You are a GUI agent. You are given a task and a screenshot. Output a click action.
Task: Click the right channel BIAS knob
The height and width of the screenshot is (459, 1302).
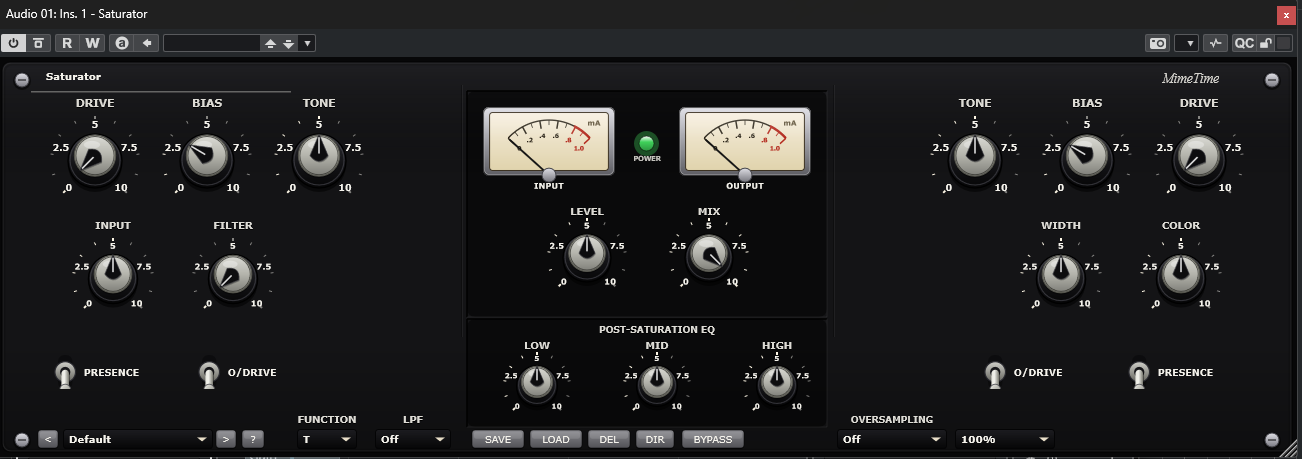tap(1086, 156)
